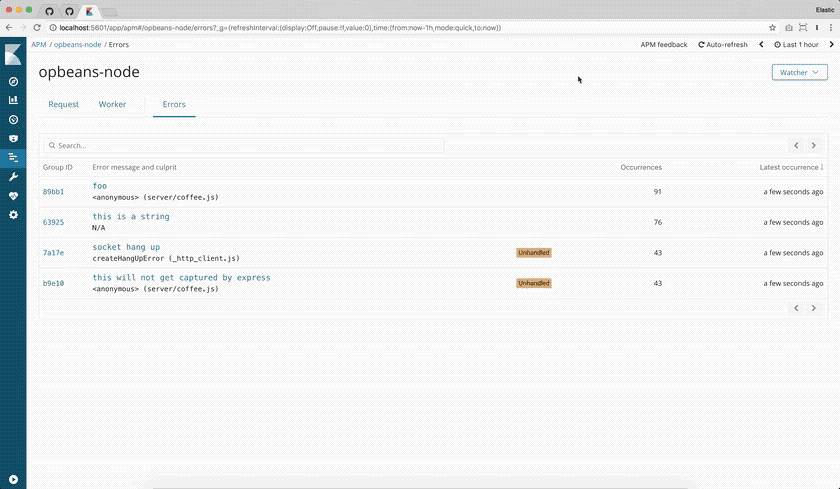Open Visualize bar chart icon in sidebar
The height and width of the screenshot is (489, 840).
tap(13, 100)
